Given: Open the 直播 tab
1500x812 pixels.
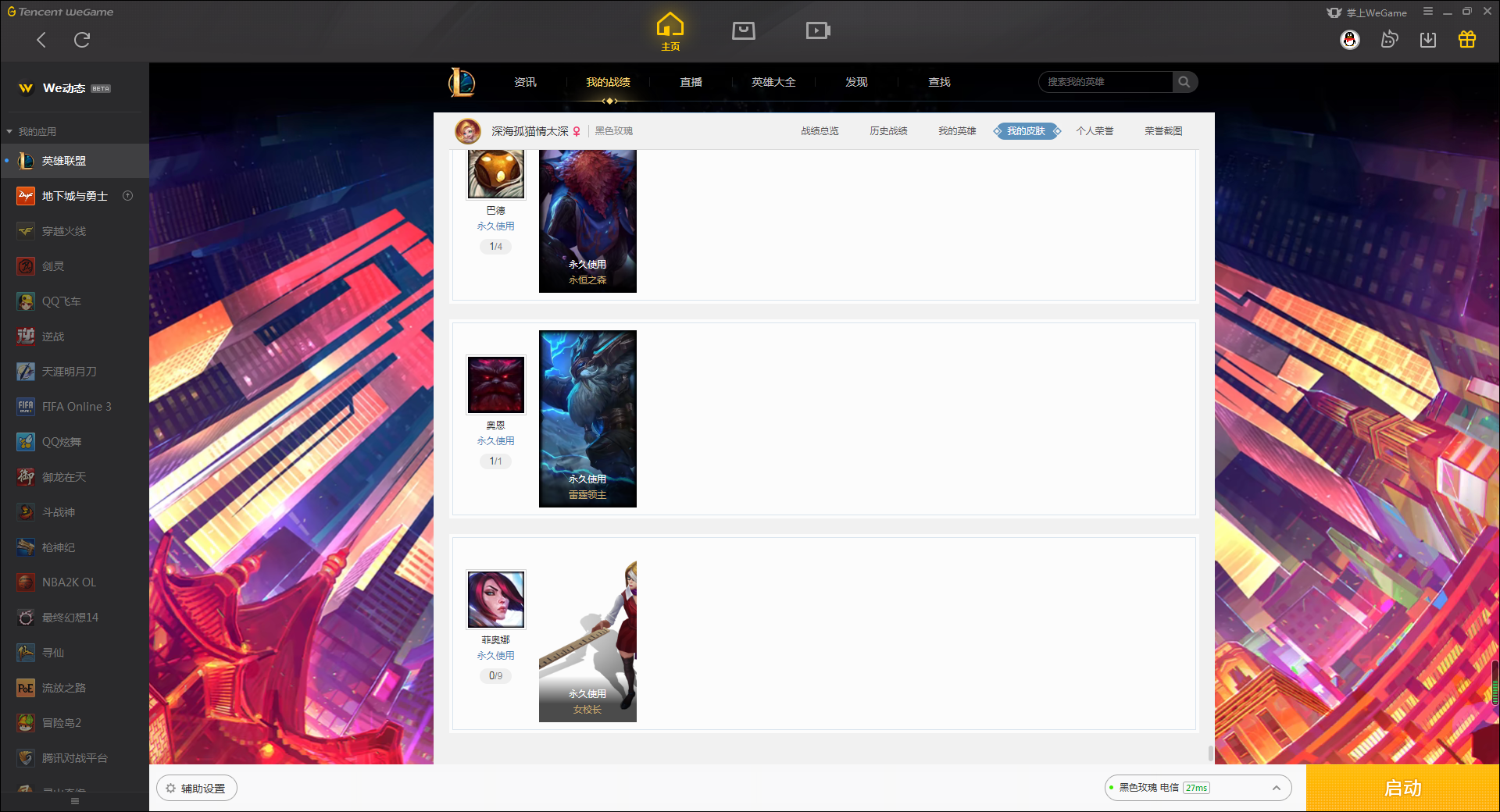Looking at the screenshot, I should [x=691, y=82].
